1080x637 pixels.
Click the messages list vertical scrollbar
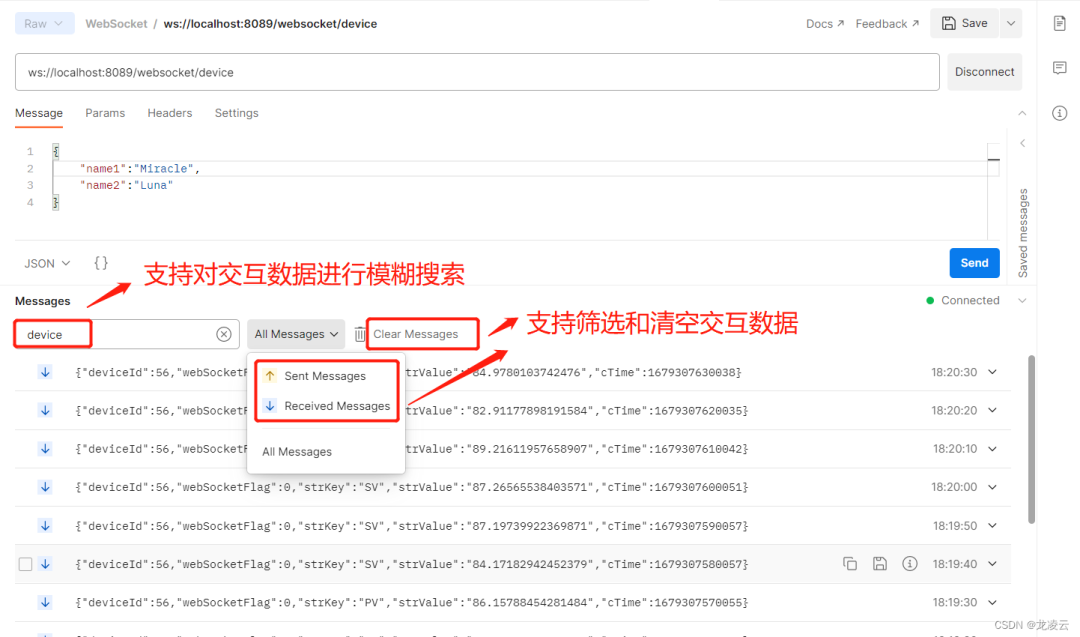coord(1031,439)
